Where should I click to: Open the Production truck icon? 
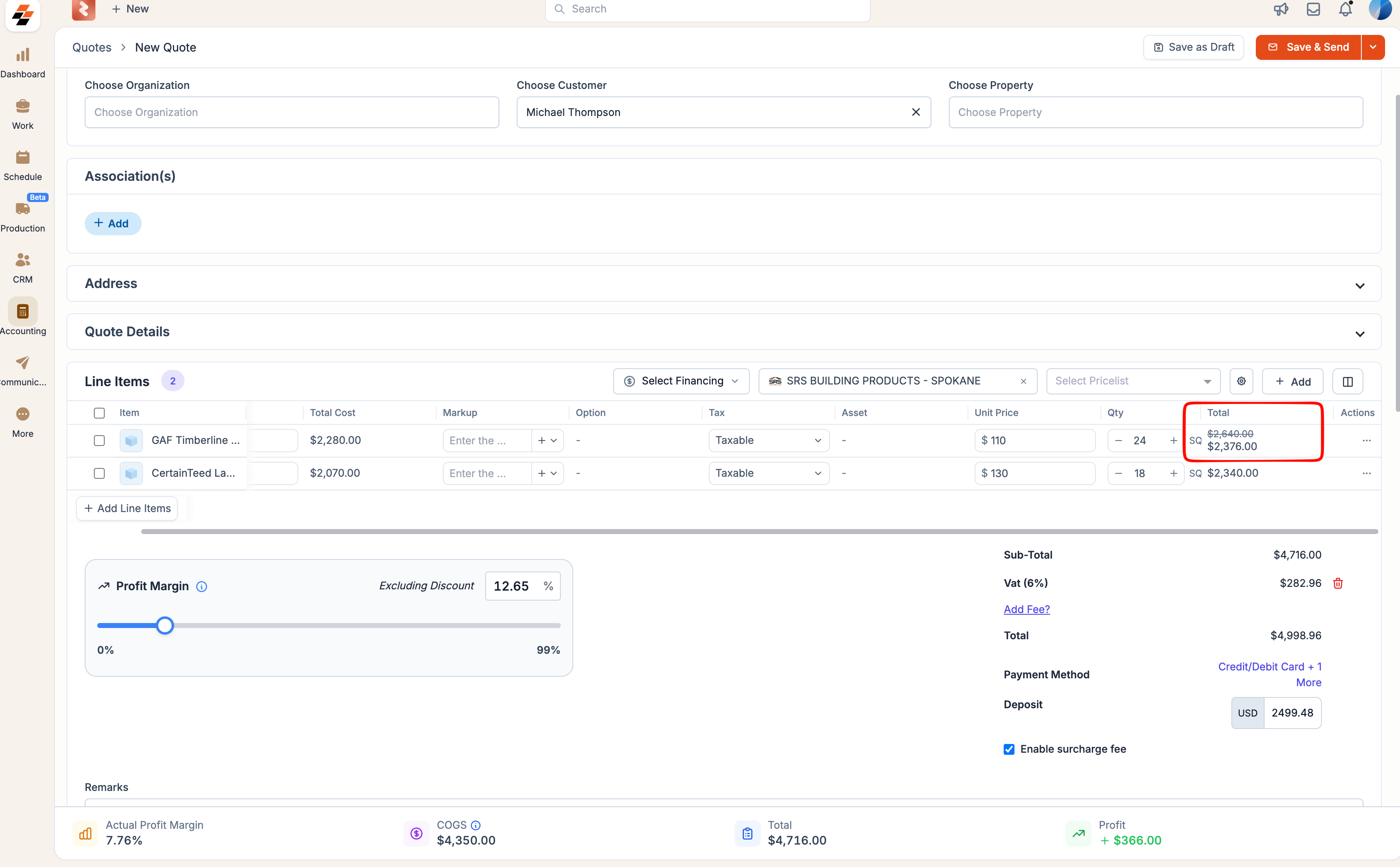[22, 209]
